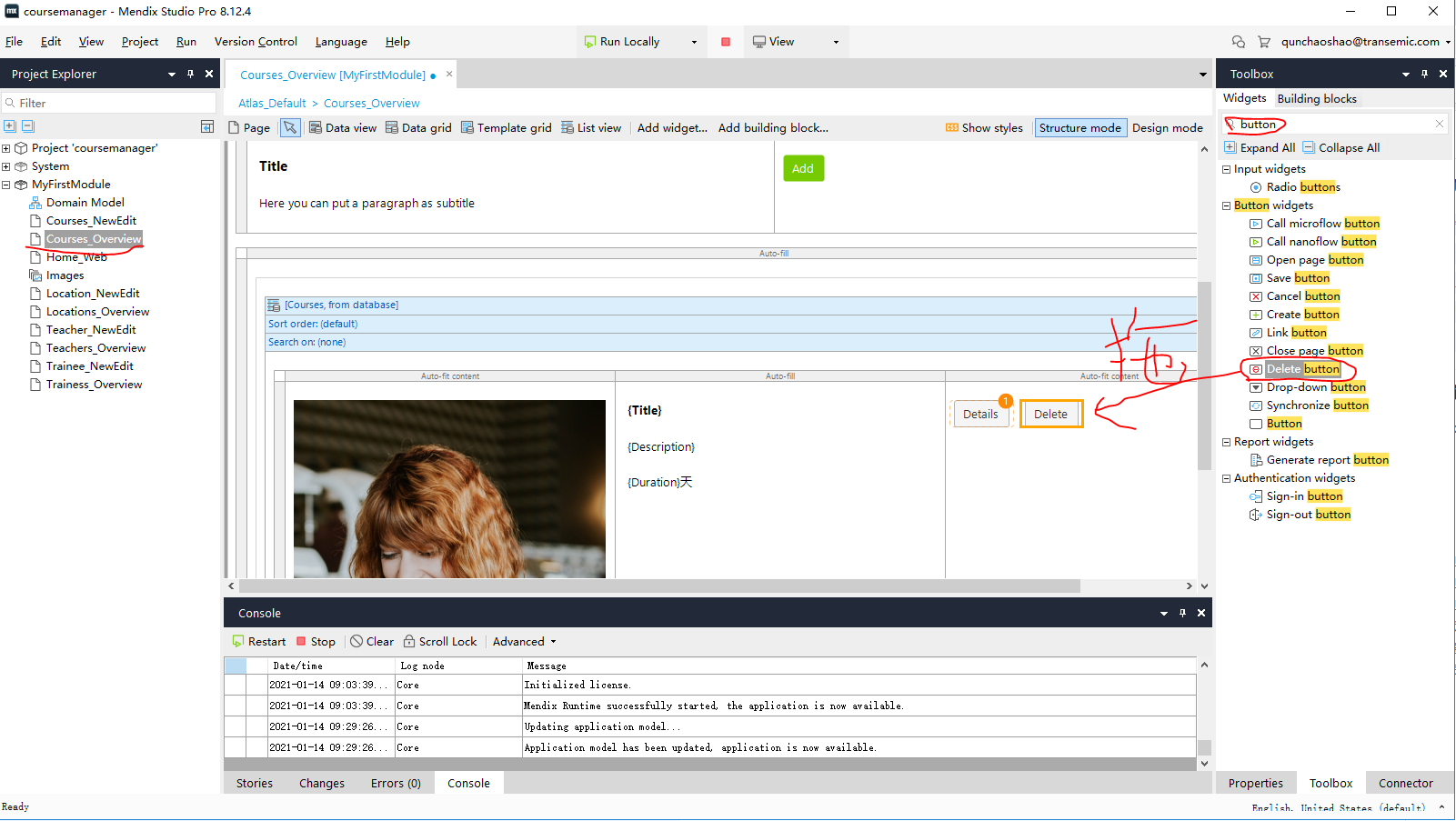
Task: Switch to the Properties tab
Action: 1256,783
